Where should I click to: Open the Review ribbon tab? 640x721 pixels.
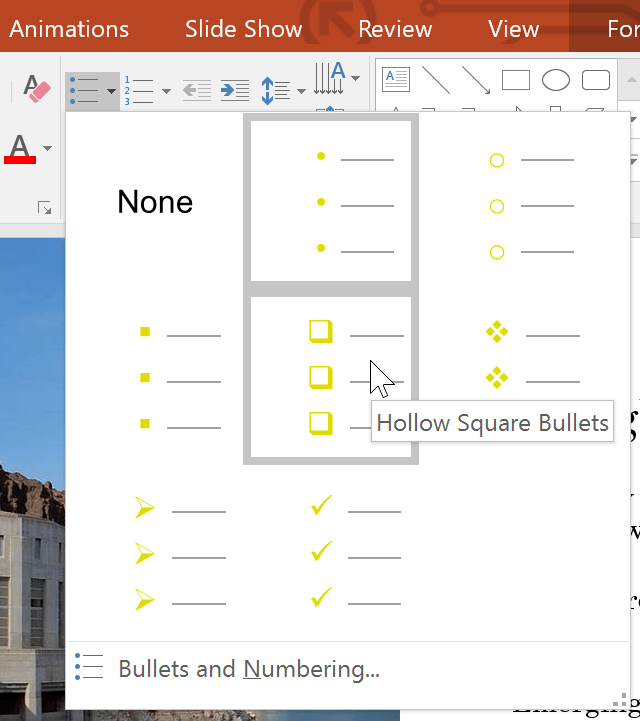point(395,29)
